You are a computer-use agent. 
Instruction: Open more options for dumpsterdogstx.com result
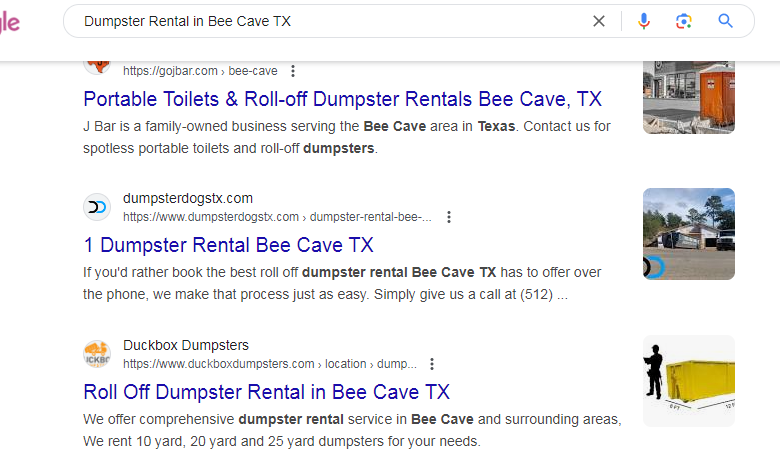point(449,217)
